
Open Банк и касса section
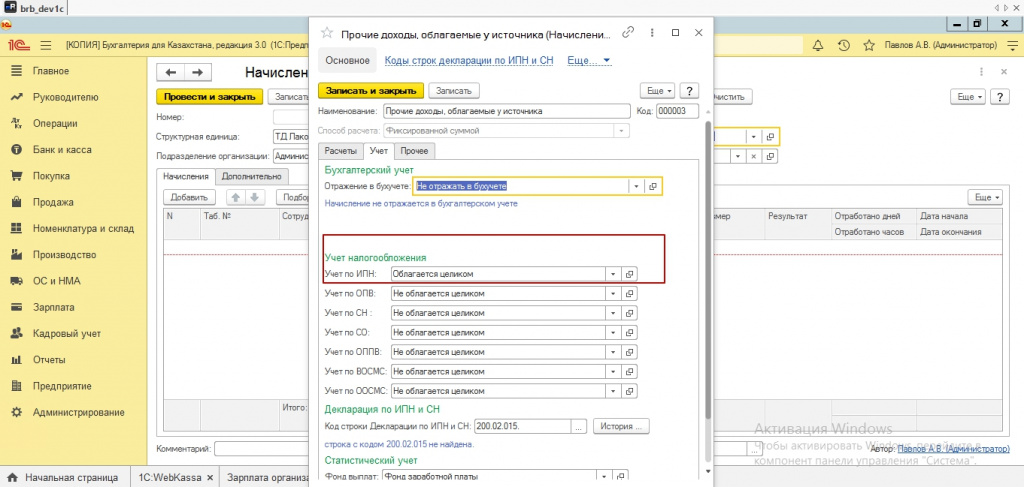pos(62,149)
